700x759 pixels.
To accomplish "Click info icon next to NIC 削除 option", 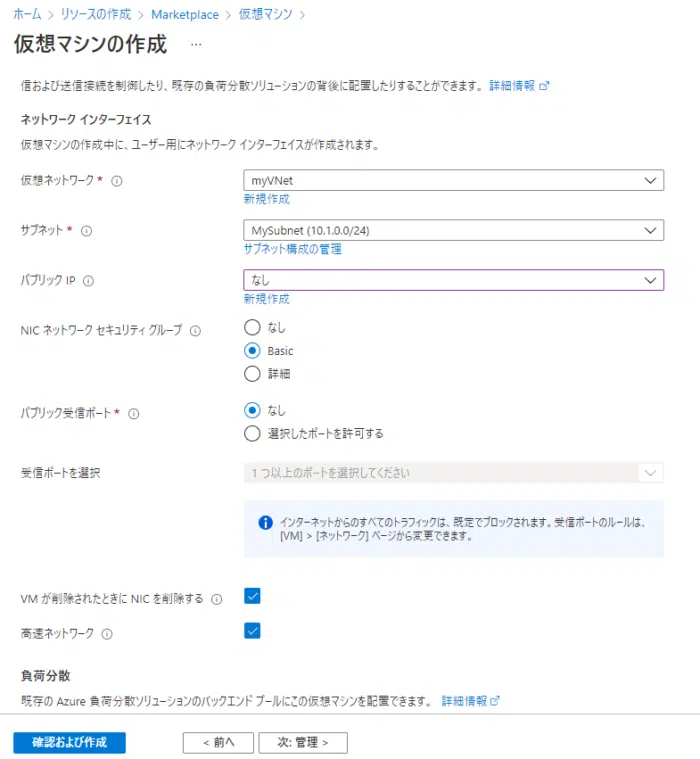I will pos(216,599).
